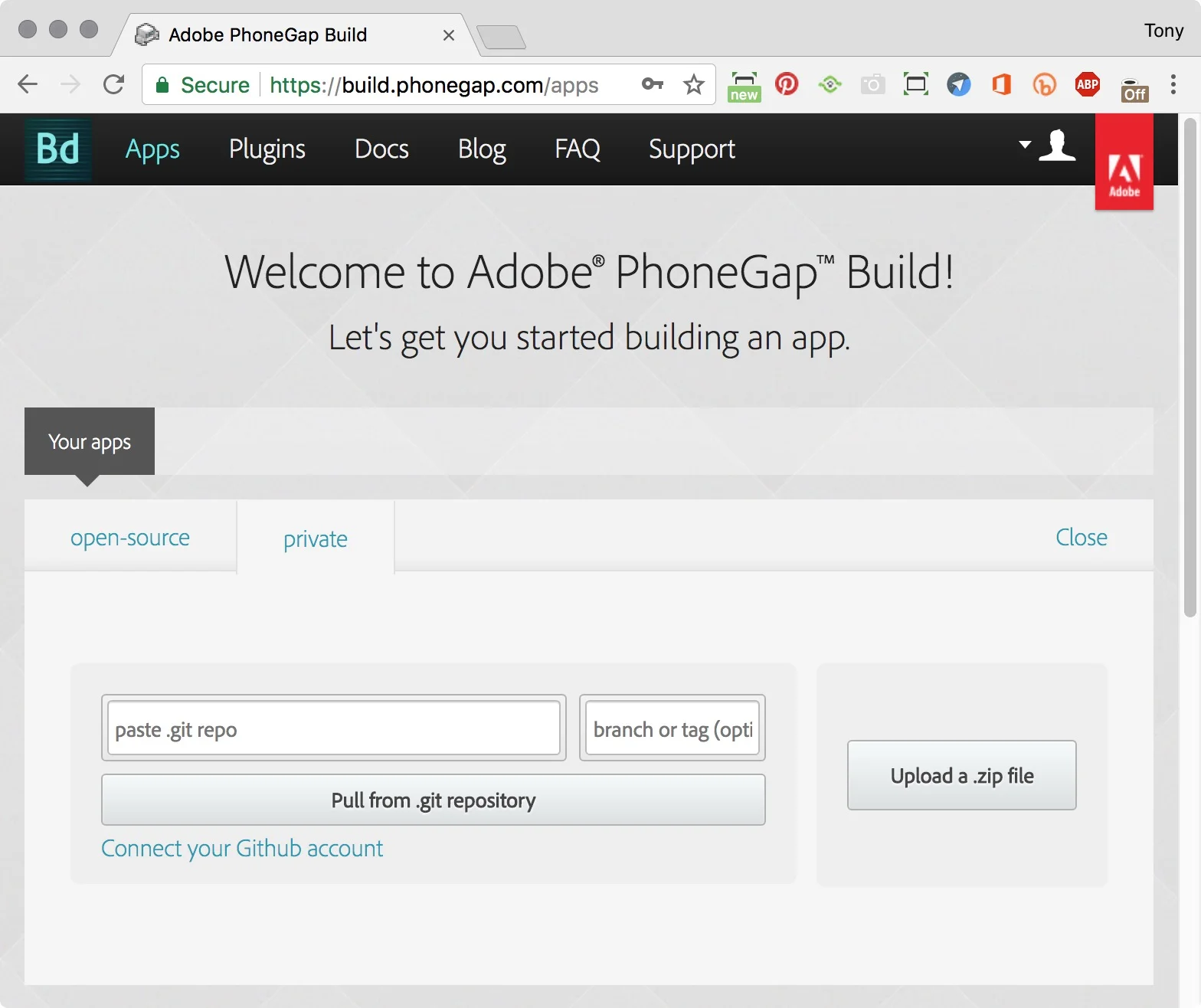Image resolution: width=1201 pixels, height=1008 pixels.
Task: Click the orange Bitly extension icon
Action: tap(1044, 84)
